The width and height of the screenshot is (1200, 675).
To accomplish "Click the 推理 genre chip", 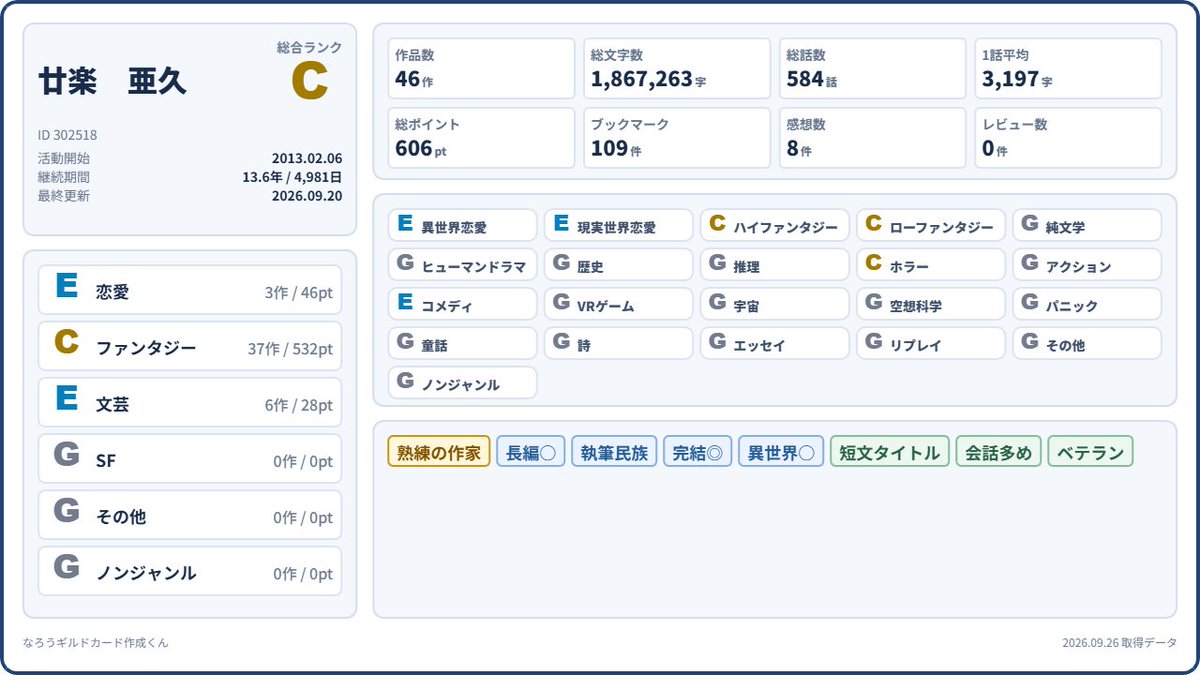I will click(x=775, y=265).
